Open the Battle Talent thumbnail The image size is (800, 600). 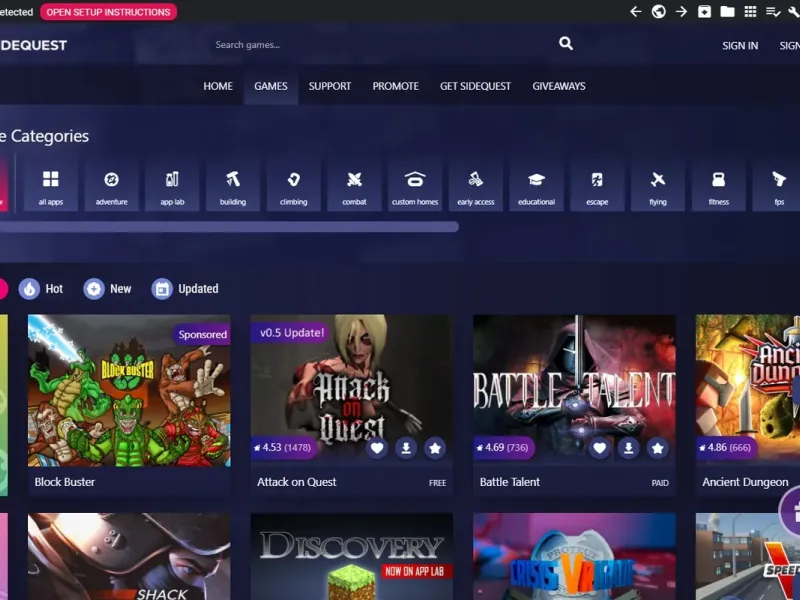click(574, 390)
